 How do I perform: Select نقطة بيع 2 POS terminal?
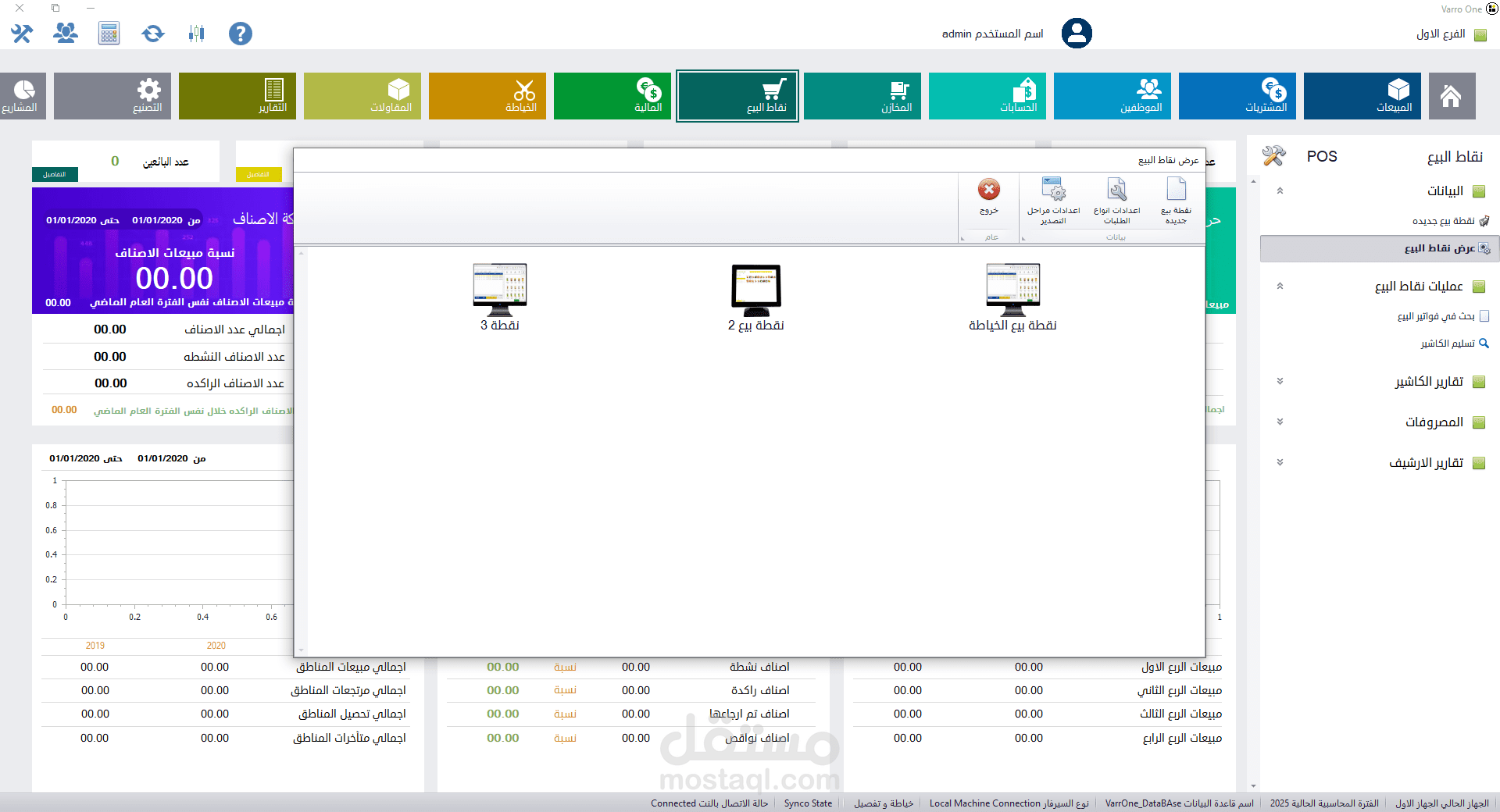[x=756, y=297]
